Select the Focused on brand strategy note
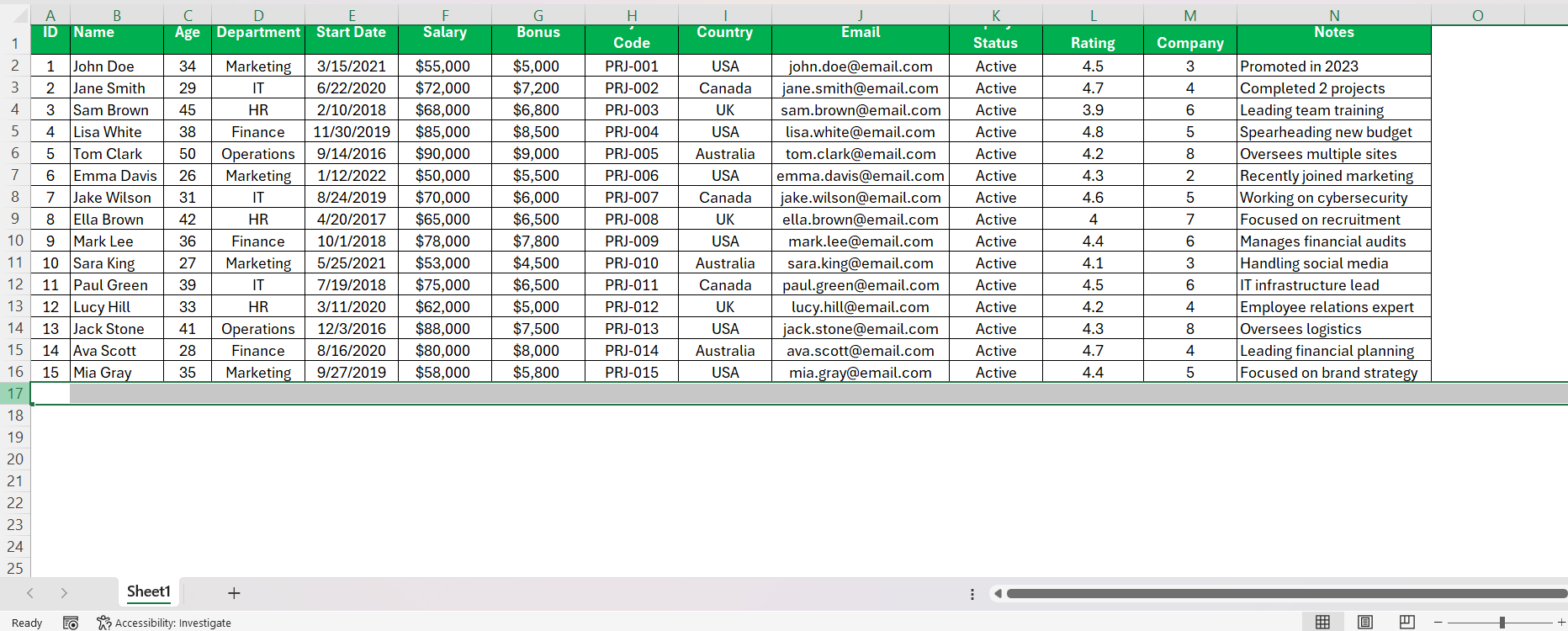Image resolution: width=1568 pixels, height=631 pixels. pyautogui.click(x=1334, y=372)
